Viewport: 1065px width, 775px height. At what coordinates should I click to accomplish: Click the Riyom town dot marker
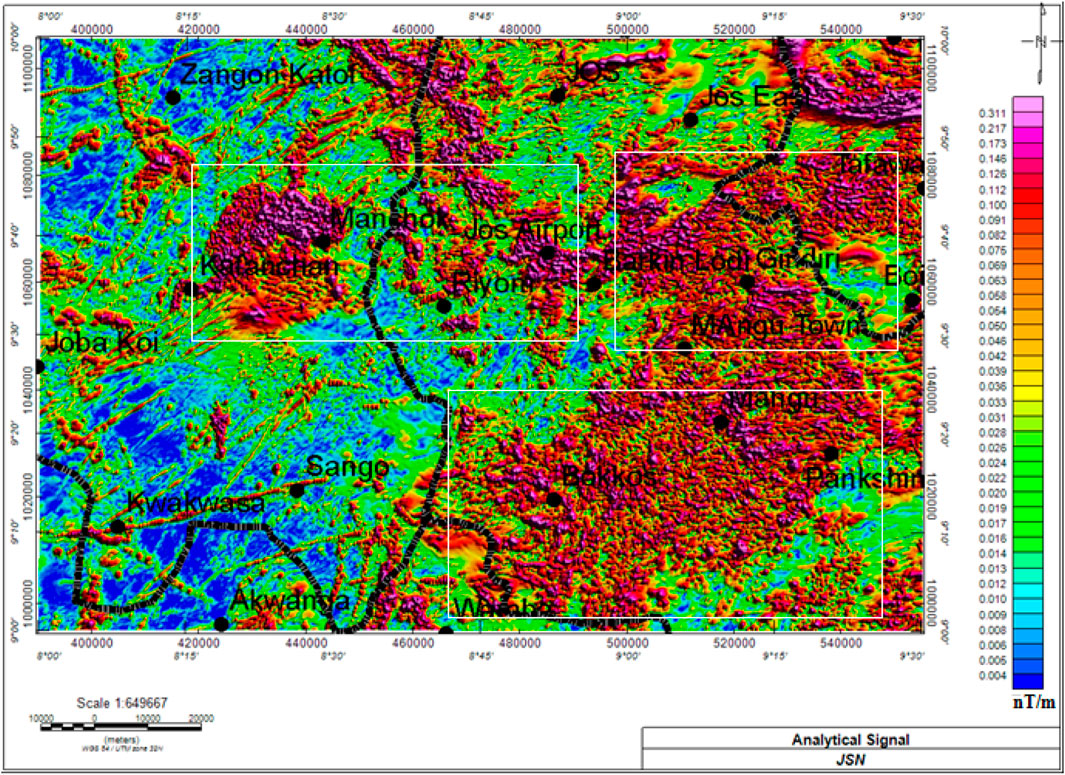[x=444, y=306]
